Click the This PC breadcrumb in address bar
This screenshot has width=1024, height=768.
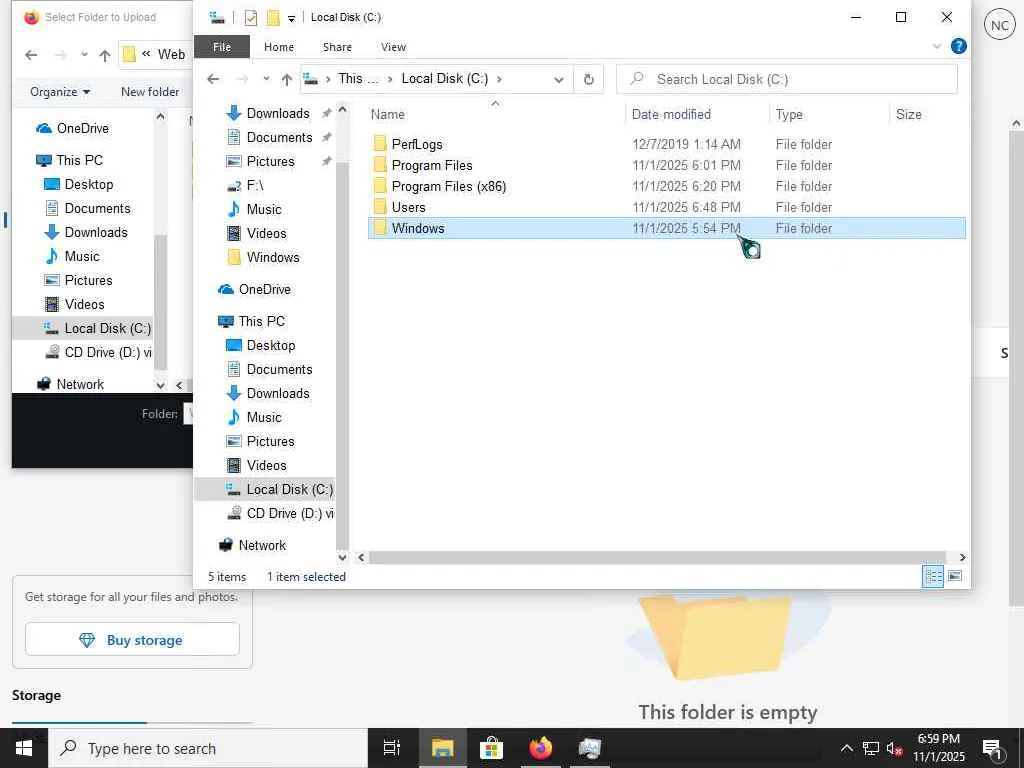358,79
